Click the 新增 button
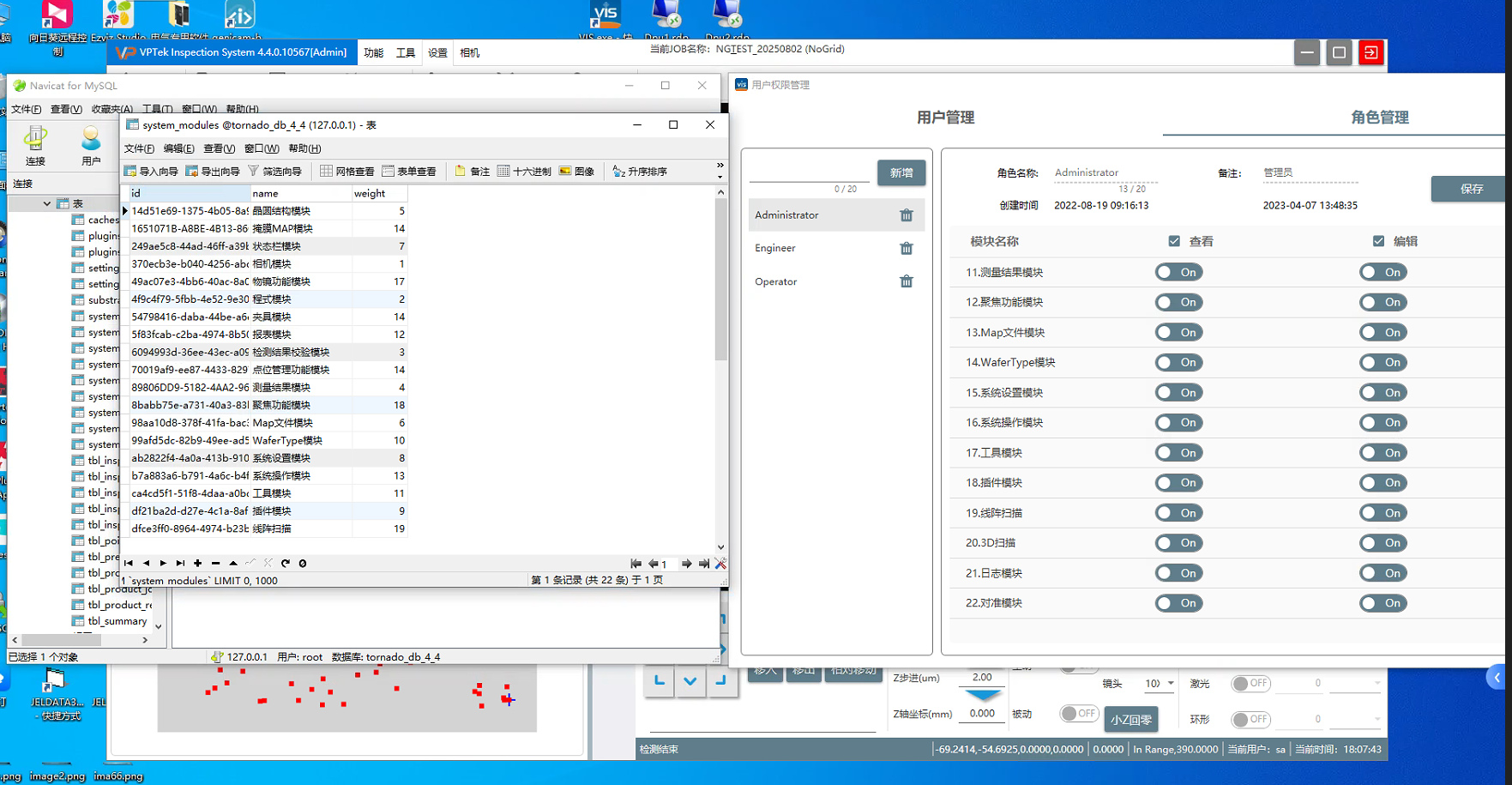Screen dimensions: 1512x785 tap(901, 173)
